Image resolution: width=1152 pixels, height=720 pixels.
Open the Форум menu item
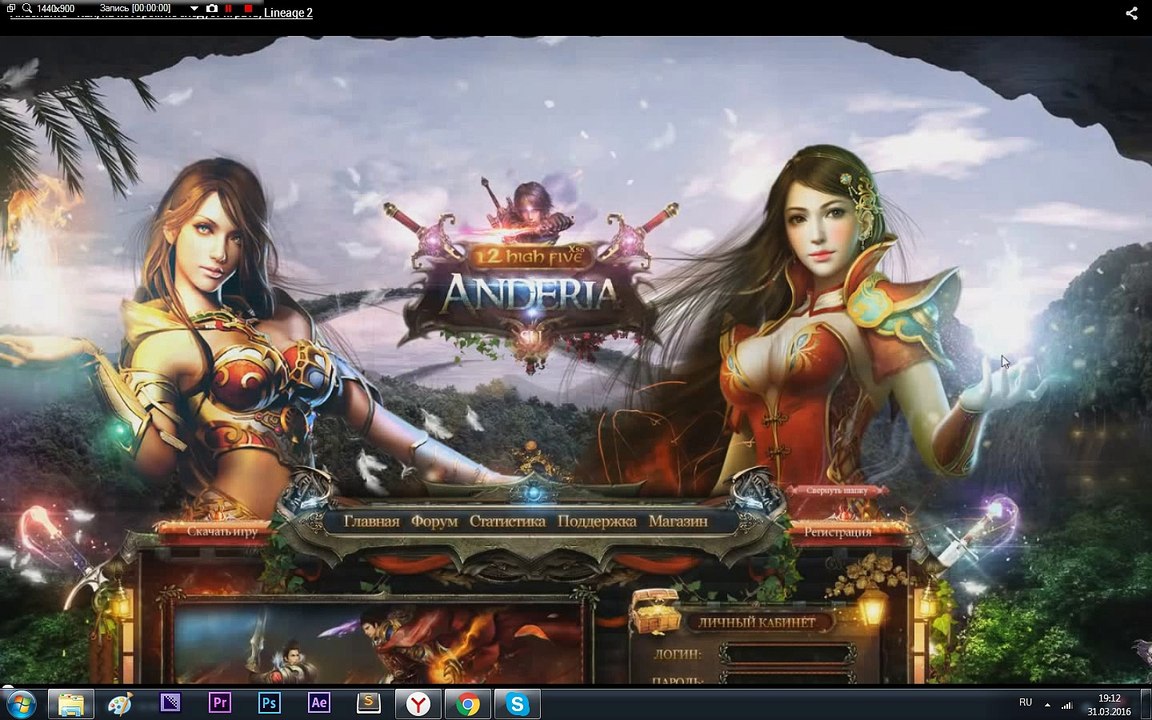pos(434,522)
